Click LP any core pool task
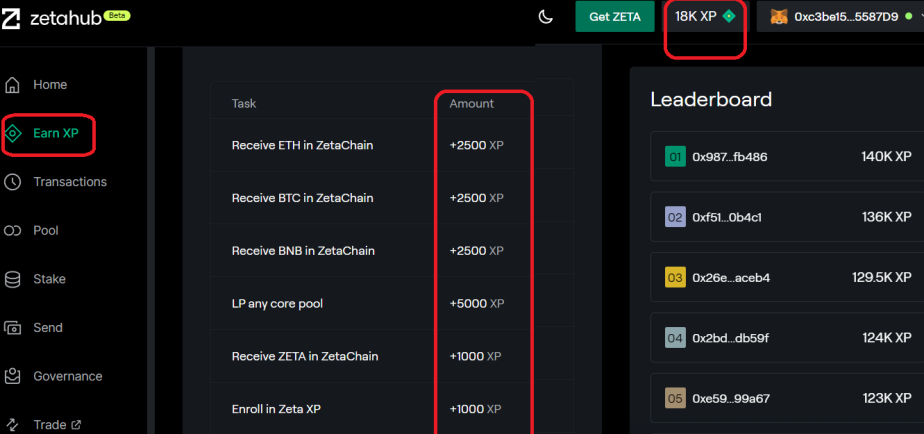The image size is (924, 434). pos(277,304)
